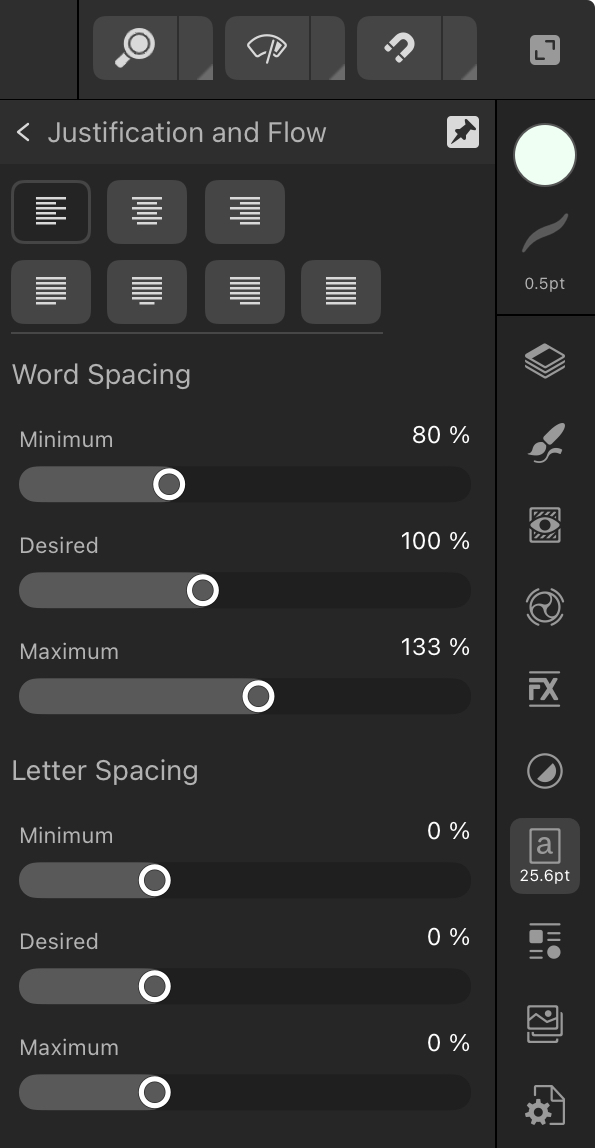
Task: Pin the Justification and Flow panel
Action: pyautogui.click(x=463, y=133)
